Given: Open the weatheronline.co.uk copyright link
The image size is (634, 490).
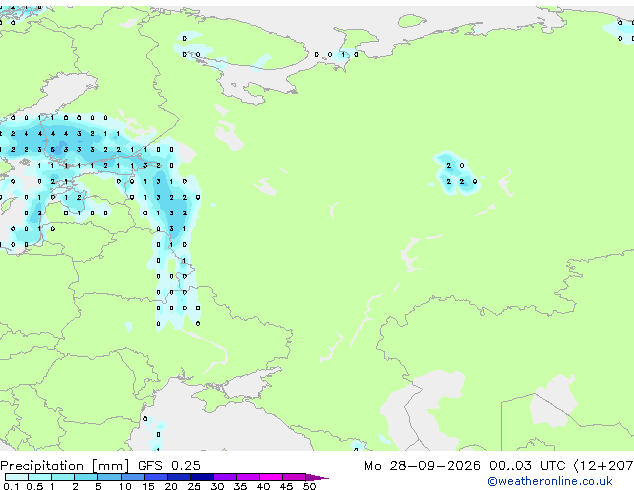Looking at the screenshot, I should coord(550,481).
